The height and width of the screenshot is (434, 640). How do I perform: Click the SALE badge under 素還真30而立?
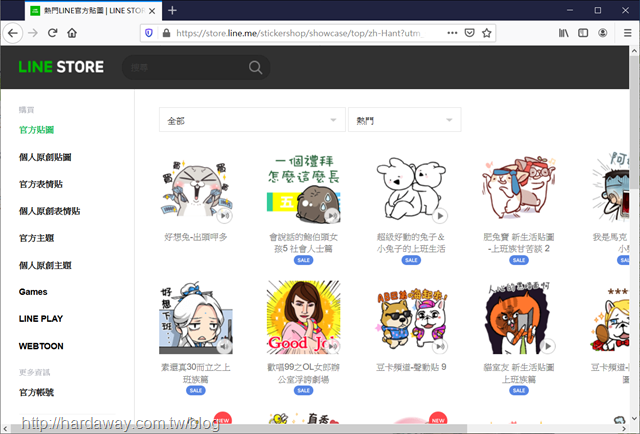coord(196,391)
